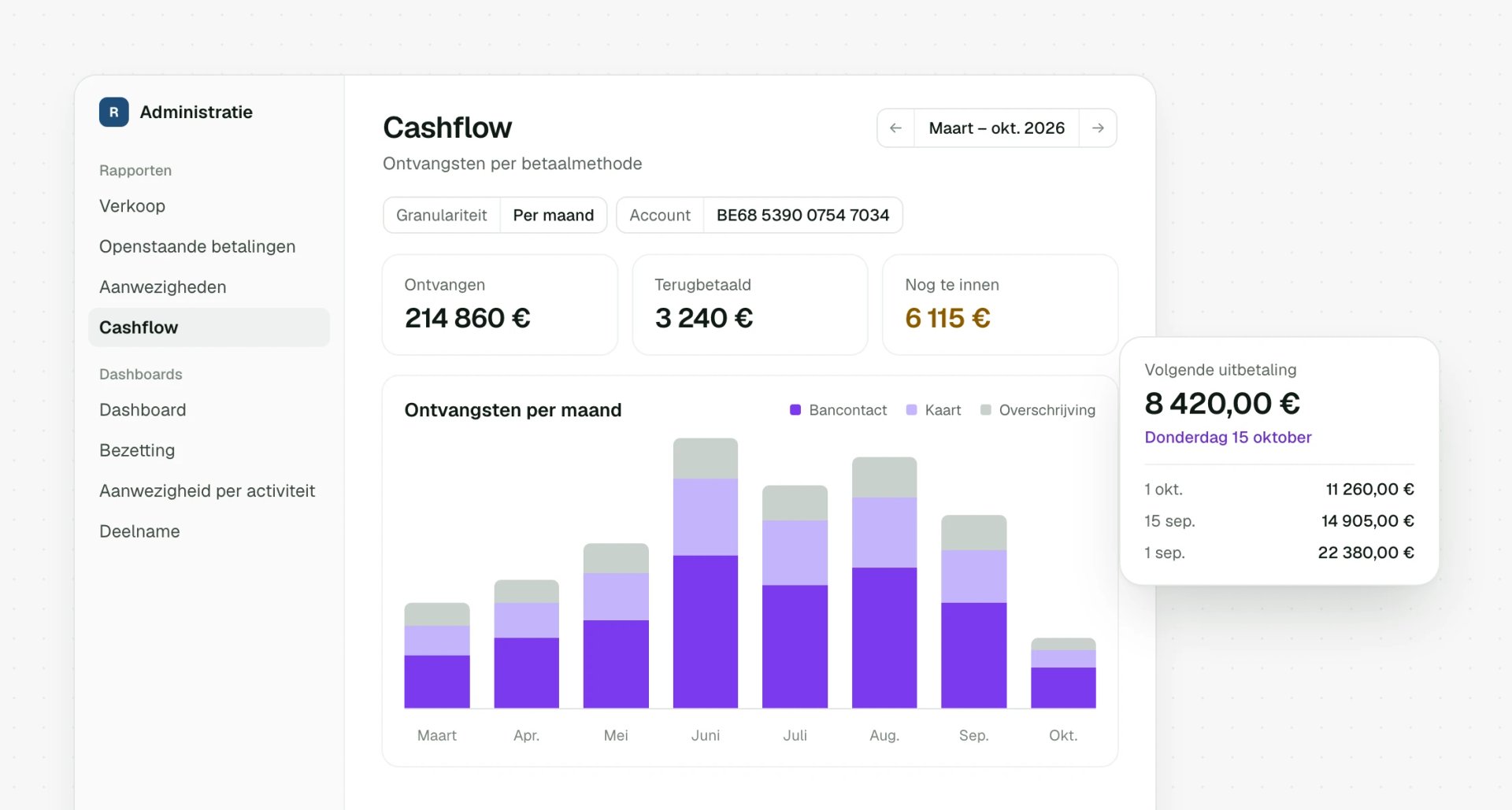Click the Dashboards section heading
This screenshot has height=810, width=1512.
click(141, 375)
